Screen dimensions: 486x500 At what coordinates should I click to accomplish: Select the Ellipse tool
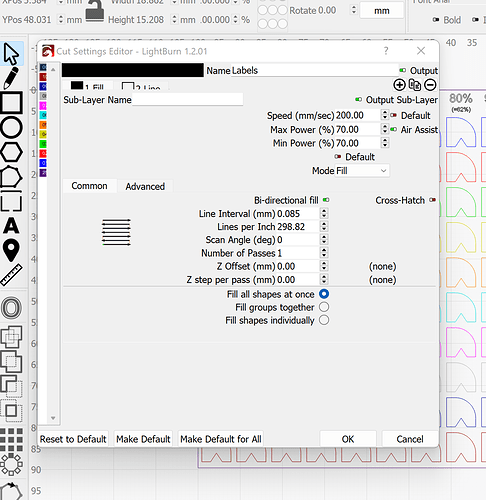click(12, 127)
